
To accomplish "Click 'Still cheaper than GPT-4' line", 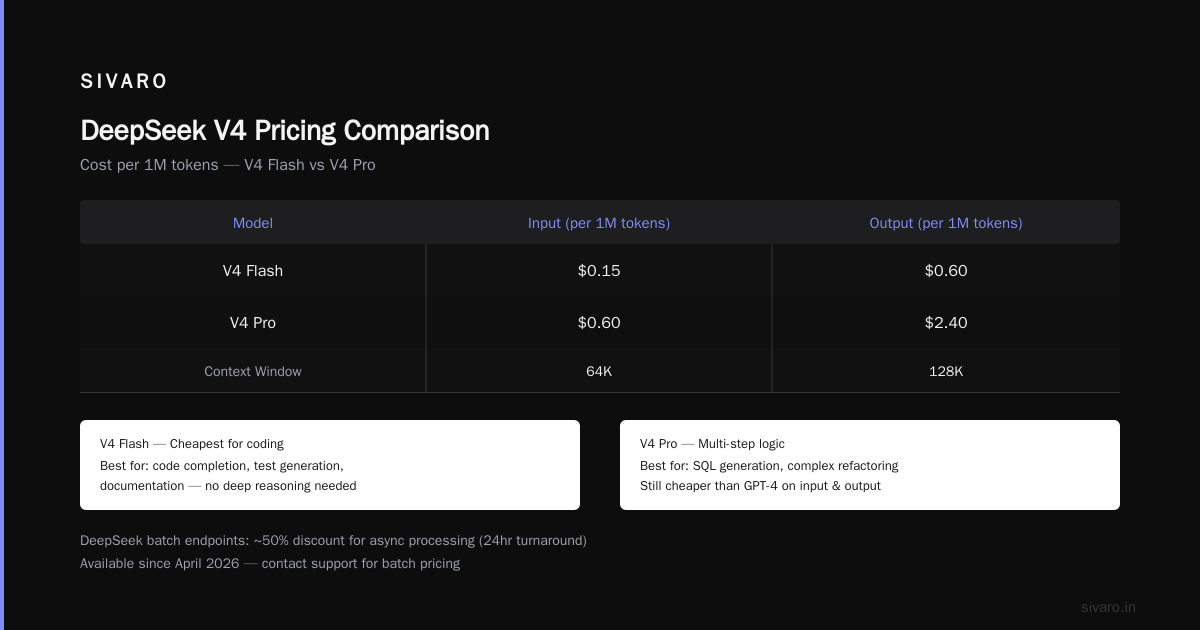I will point(760,486).
